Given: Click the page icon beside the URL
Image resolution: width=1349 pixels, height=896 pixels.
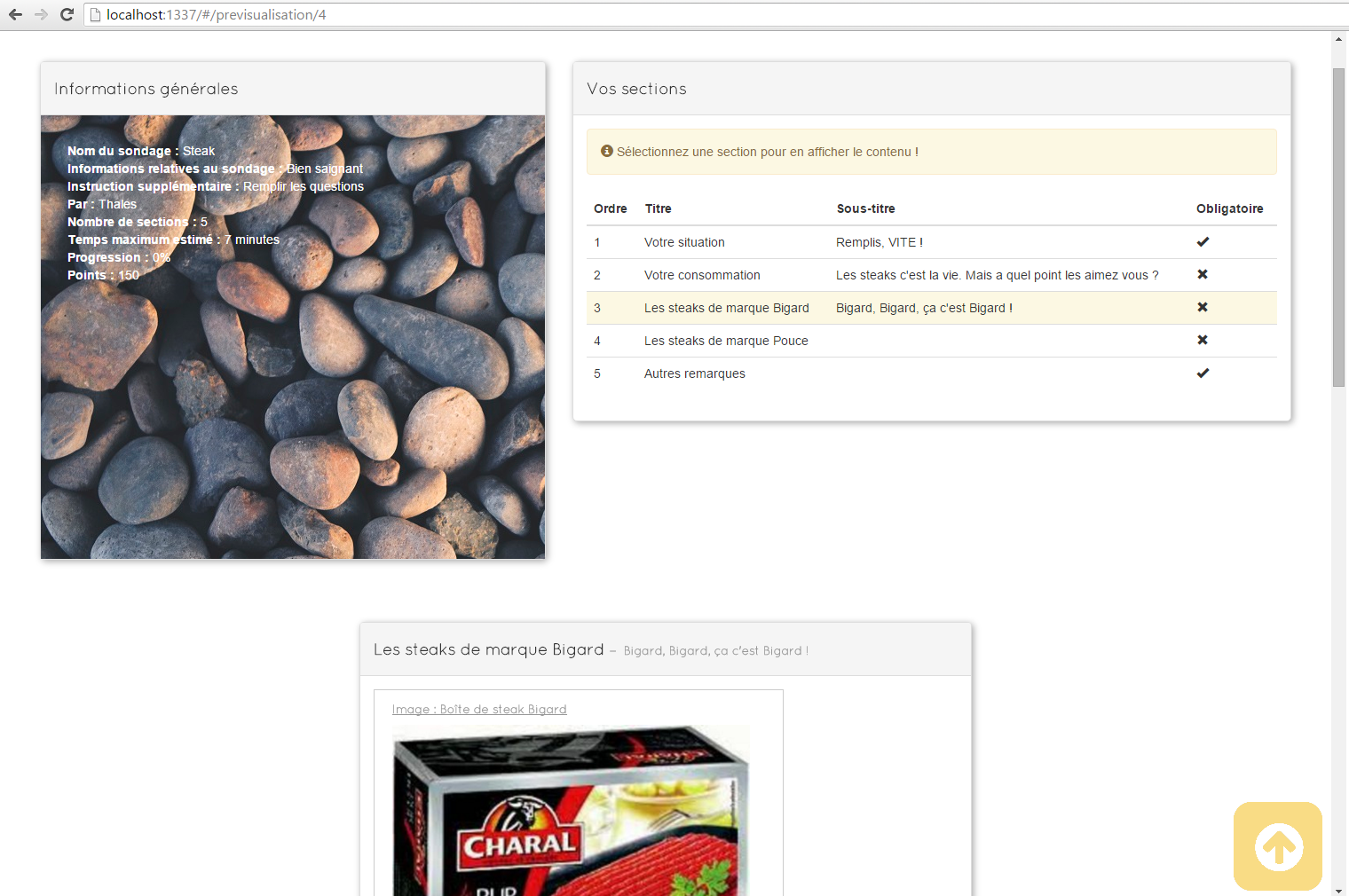Looking at the screenshot, I should pyautogui.click(x=95, y=15).
